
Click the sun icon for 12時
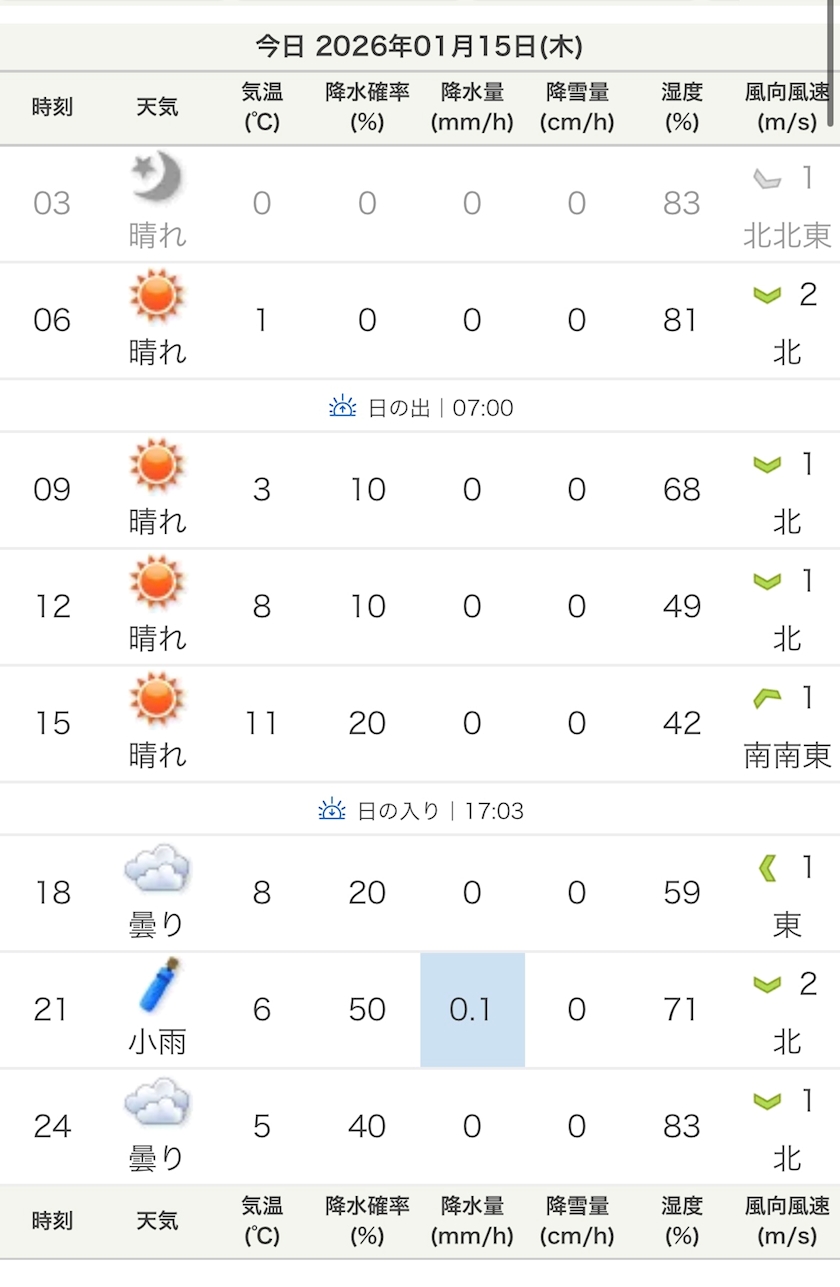tap(157, 582)
